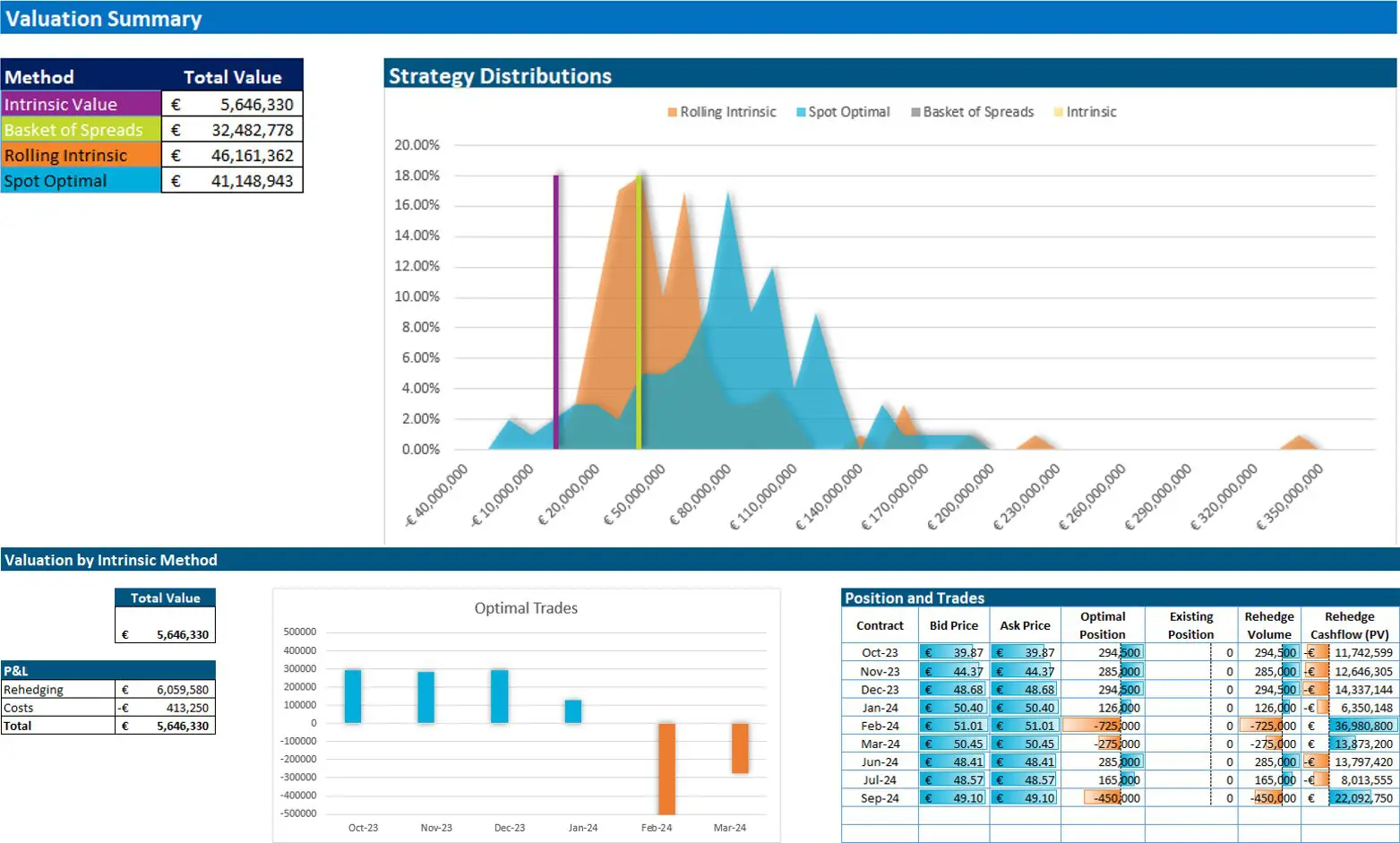
Task: Select the orange Feb-24 bar in Optimal Trades
Action: (x=666, y=769)
